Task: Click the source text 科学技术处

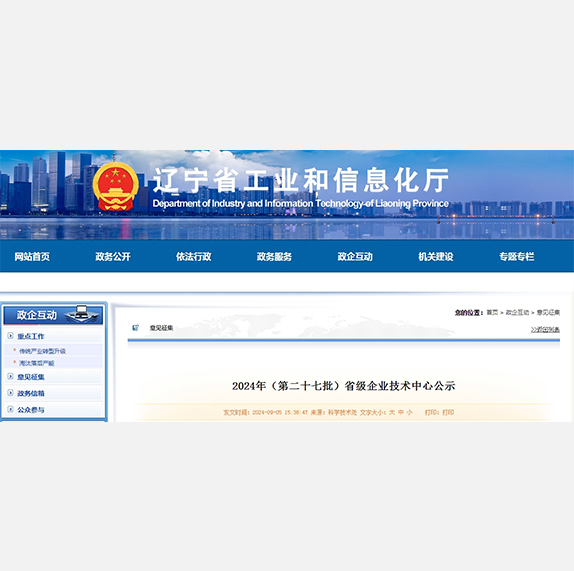Action: (x=342, y=412)
